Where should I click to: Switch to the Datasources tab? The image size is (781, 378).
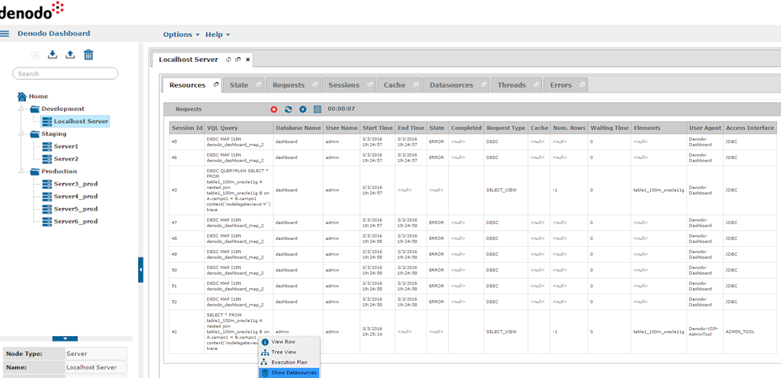coord(451,85)
